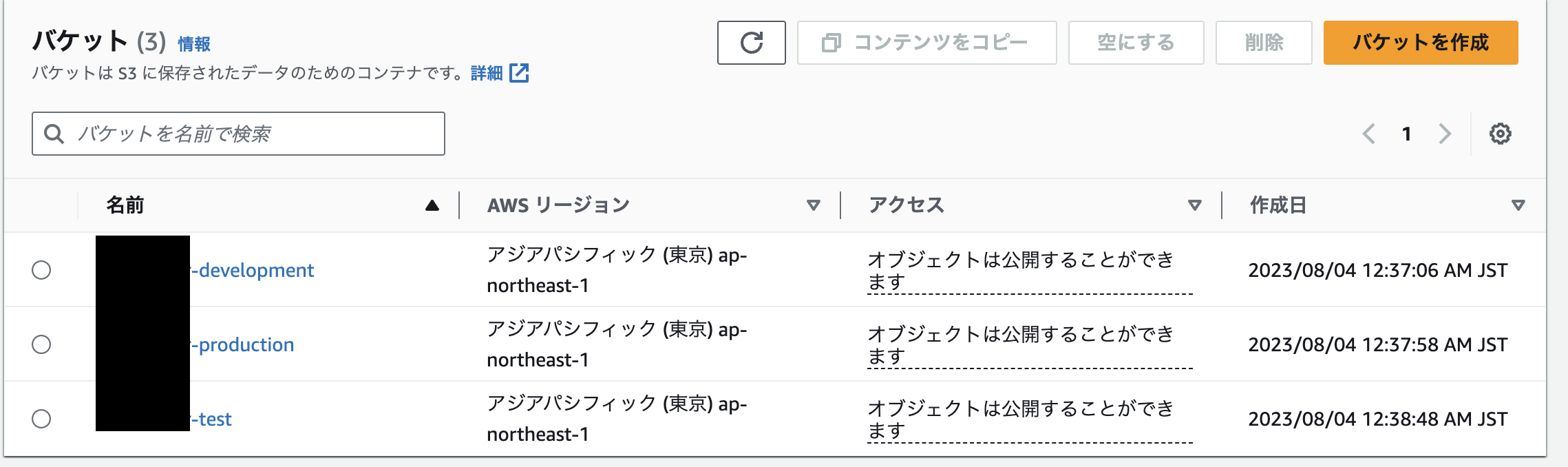Open the アクセス column filter dropdown
1568x467 pixels.
tap(1194, 205)
